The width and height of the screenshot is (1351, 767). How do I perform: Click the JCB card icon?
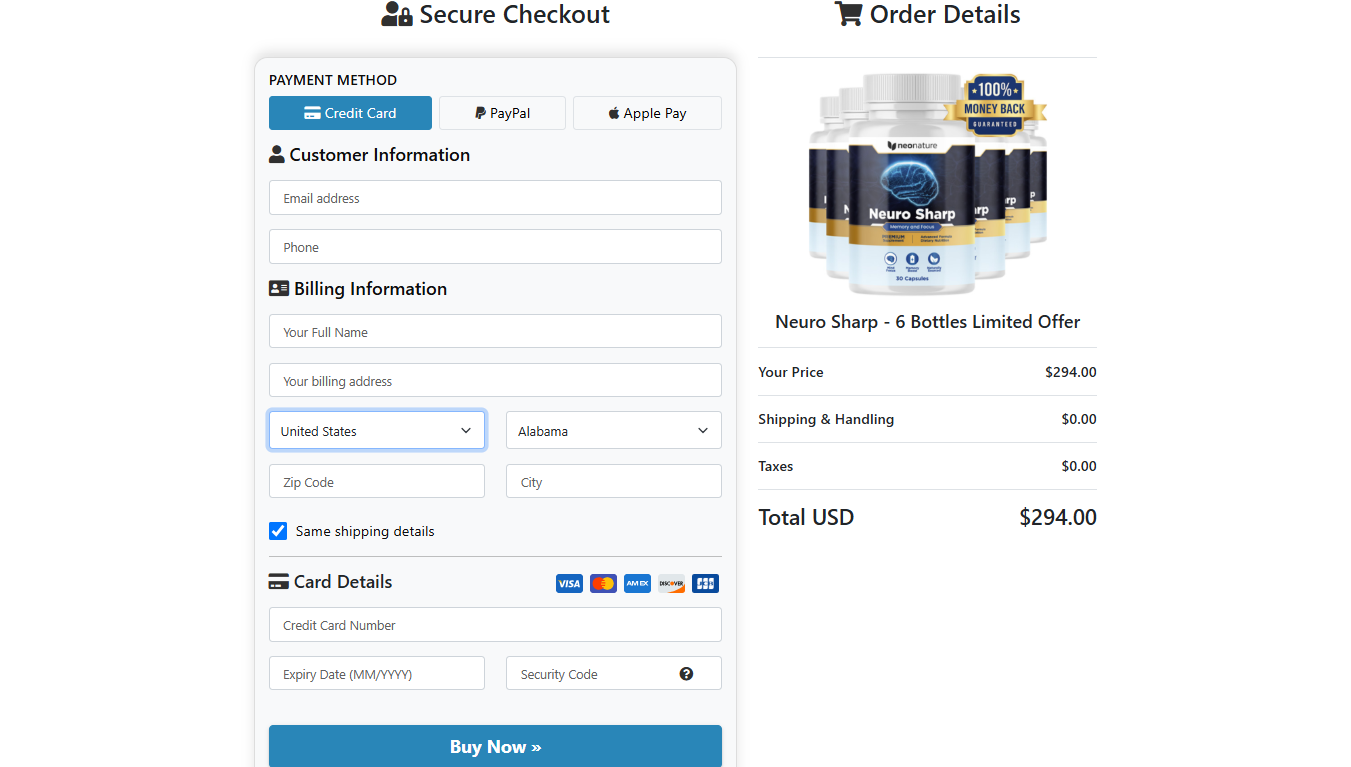tap(705, 583)
